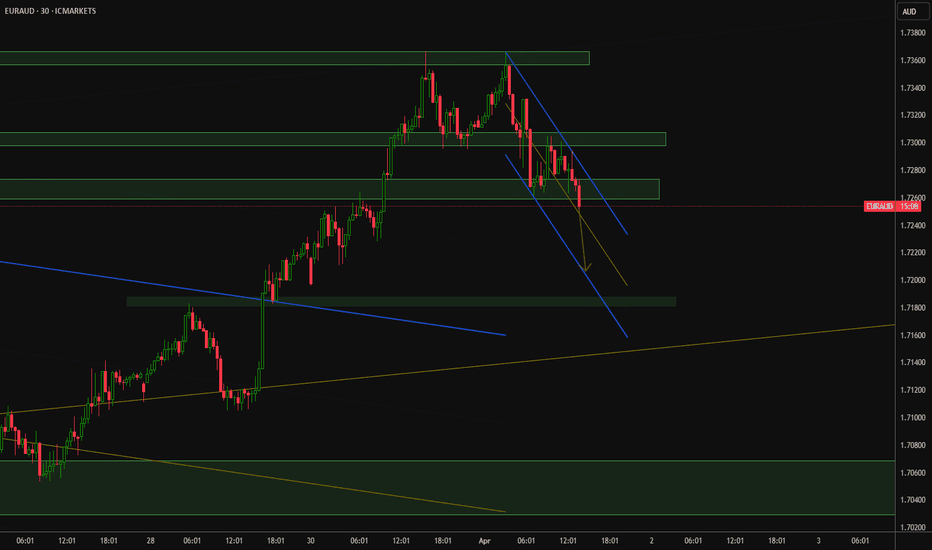The height and width of the screenshot is (550, 932).
Task: Select the top green resistance zone near 1.73600
Action: [294, 58]
